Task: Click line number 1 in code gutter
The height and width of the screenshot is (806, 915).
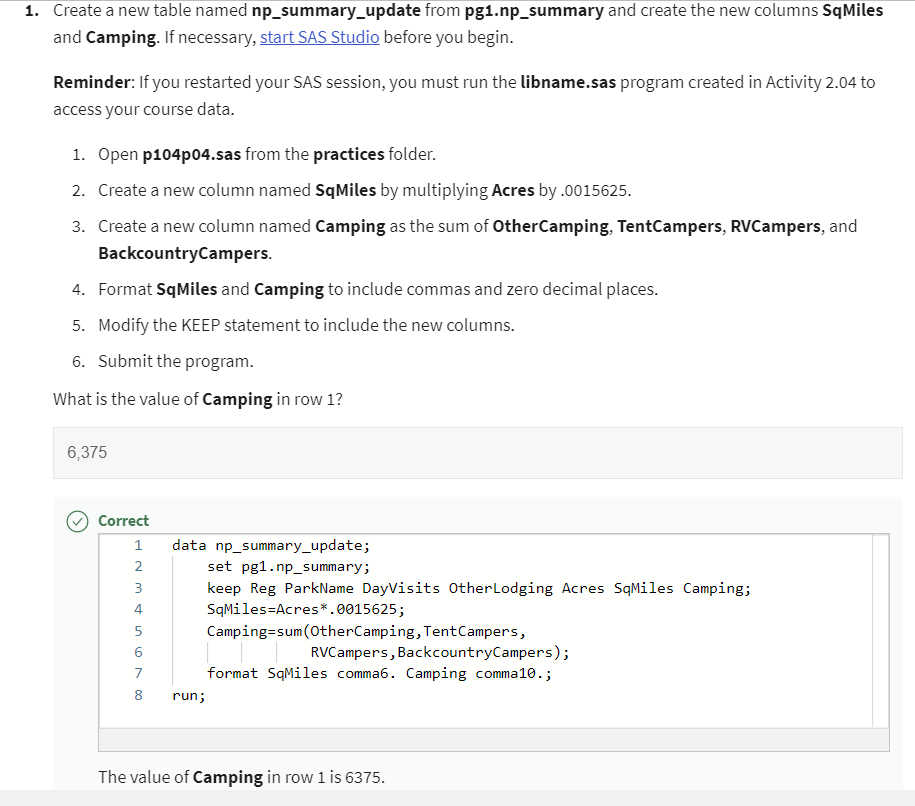Action: tap(138, 546)
